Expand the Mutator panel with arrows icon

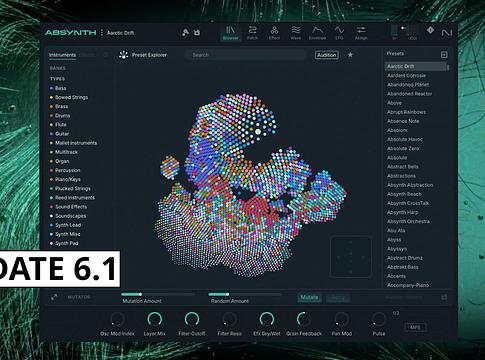click(54, 297)
